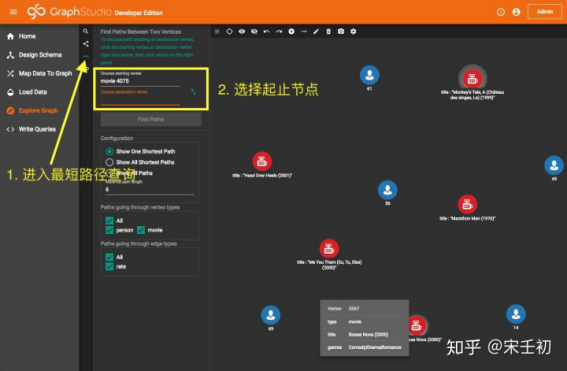
Task: Click the tooltip Vertex 3567 row
Action: [364, 308]
